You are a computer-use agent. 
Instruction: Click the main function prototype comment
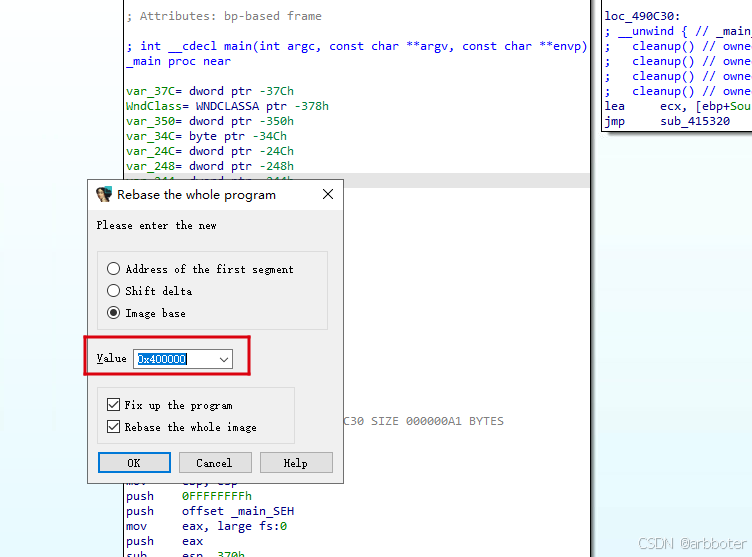tap(357, 46)
